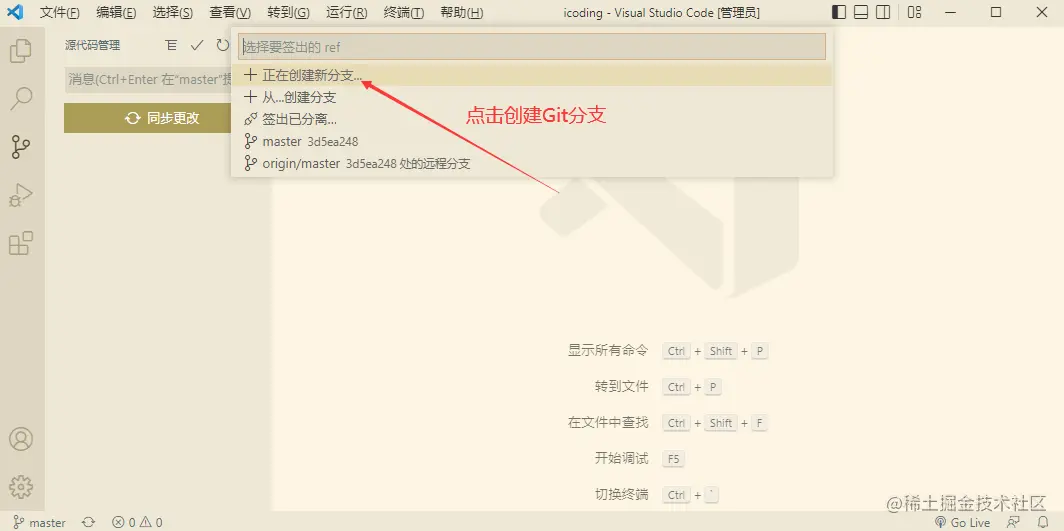The image size is (1064, 531).
Task: Focus the commit message input field
Action: (148, 79)
